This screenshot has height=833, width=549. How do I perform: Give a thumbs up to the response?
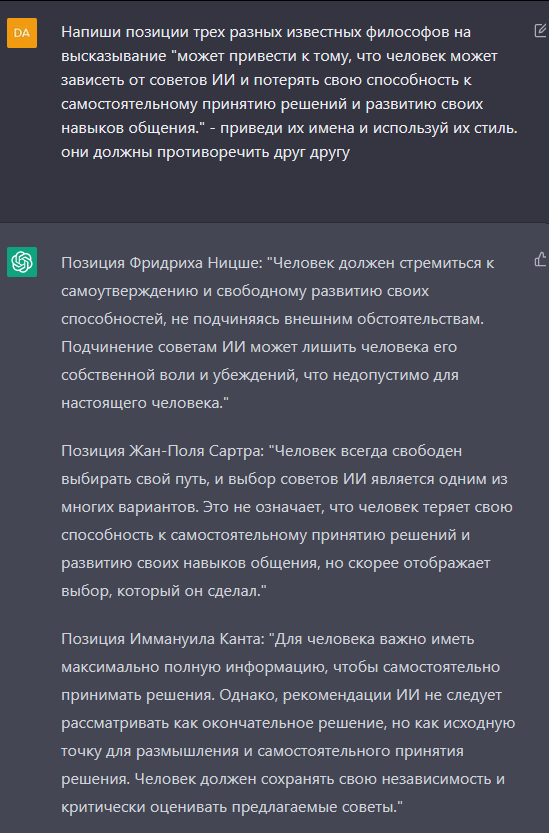(x=540, y=259)
